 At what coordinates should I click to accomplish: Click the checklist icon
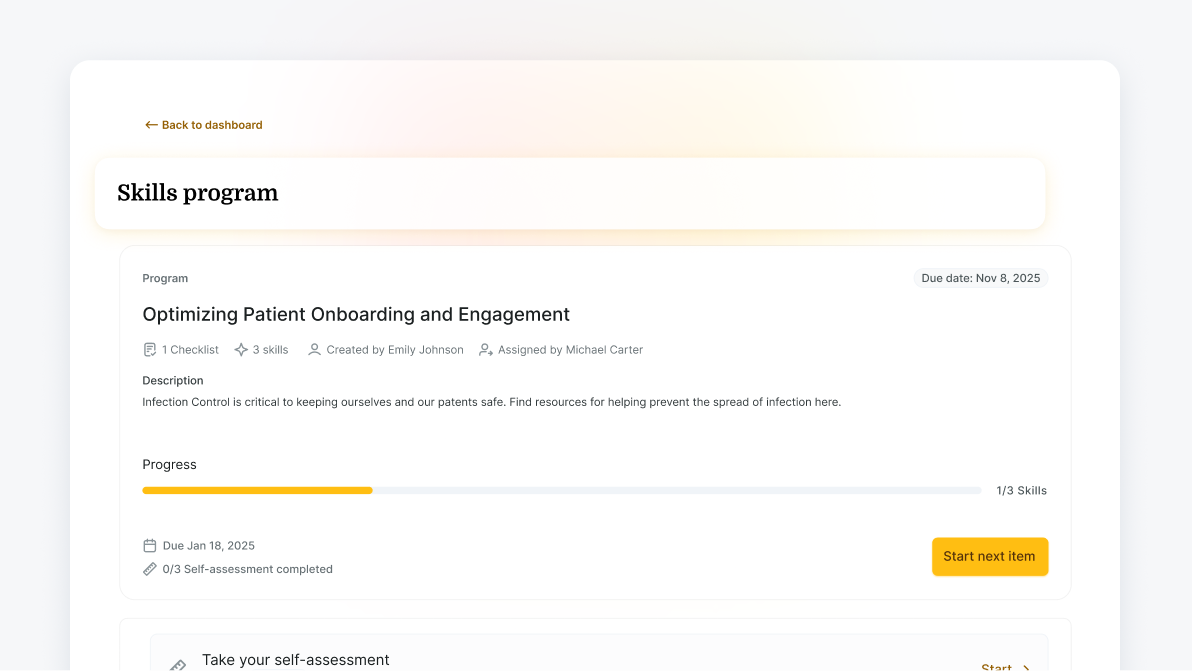coord(150,350)
